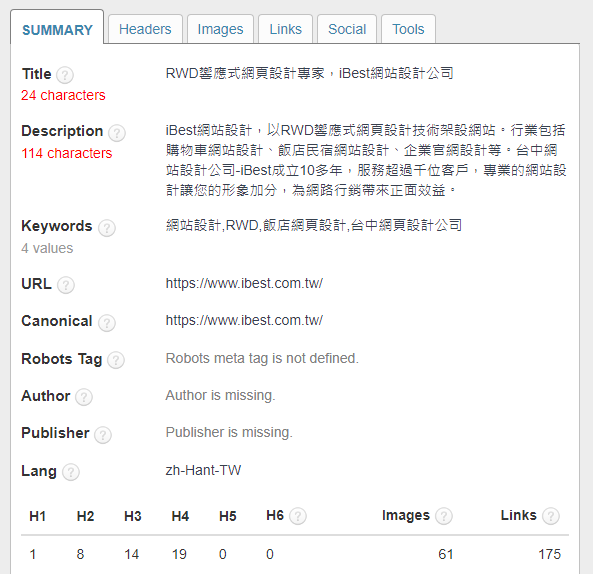Click the H5 column header
Screen dimensions: 593x574
click(228, 516)
